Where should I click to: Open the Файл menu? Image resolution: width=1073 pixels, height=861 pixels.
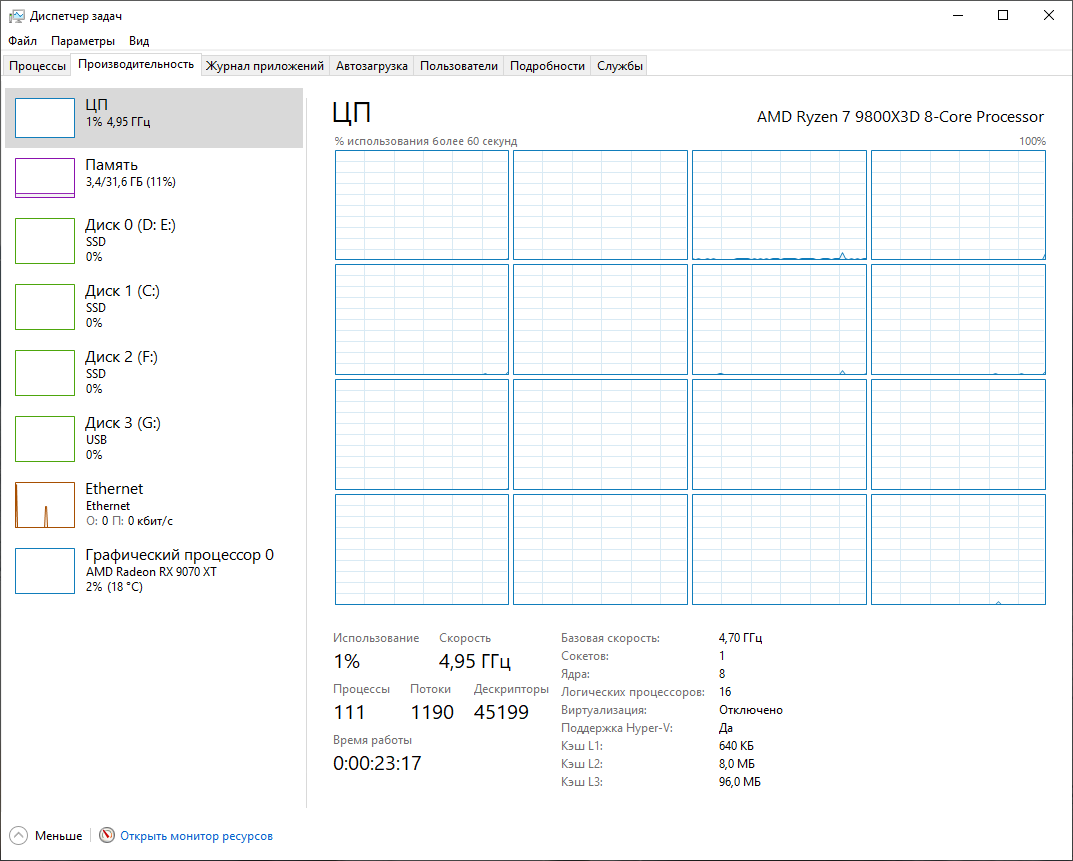tap(22, 41)
